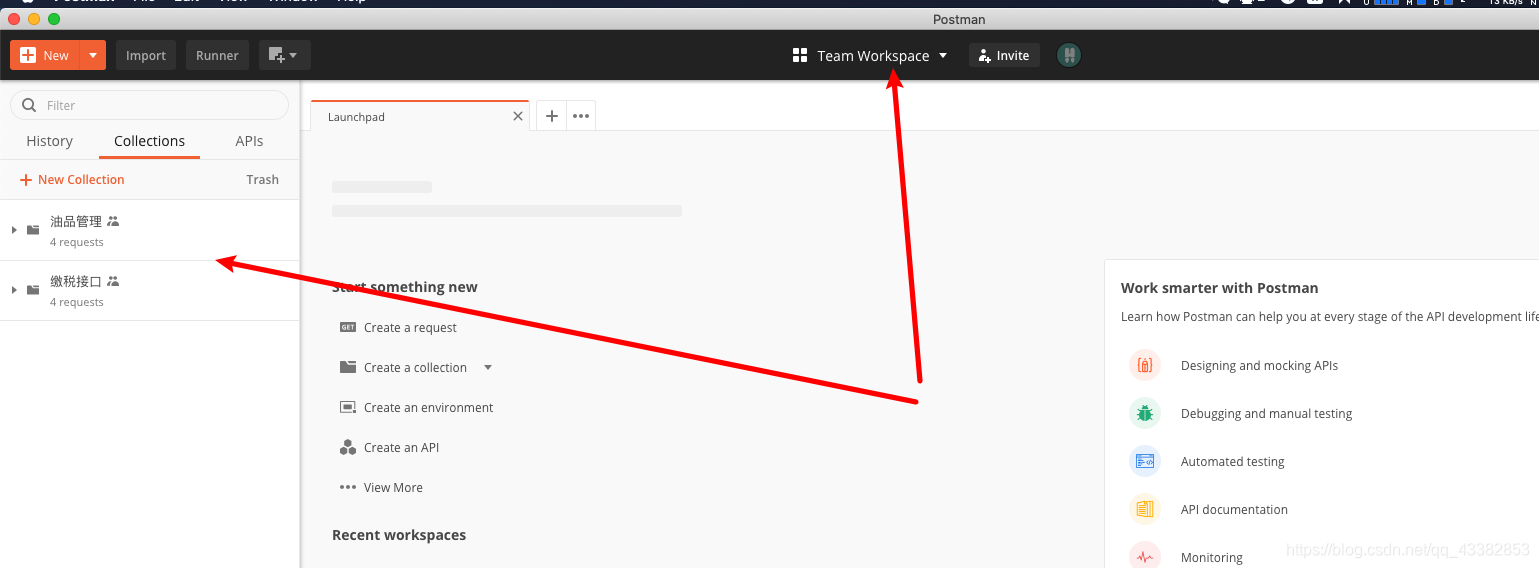1539x568 pixels.
Task: Click the environment icon
Action: [x=348, y=407]
